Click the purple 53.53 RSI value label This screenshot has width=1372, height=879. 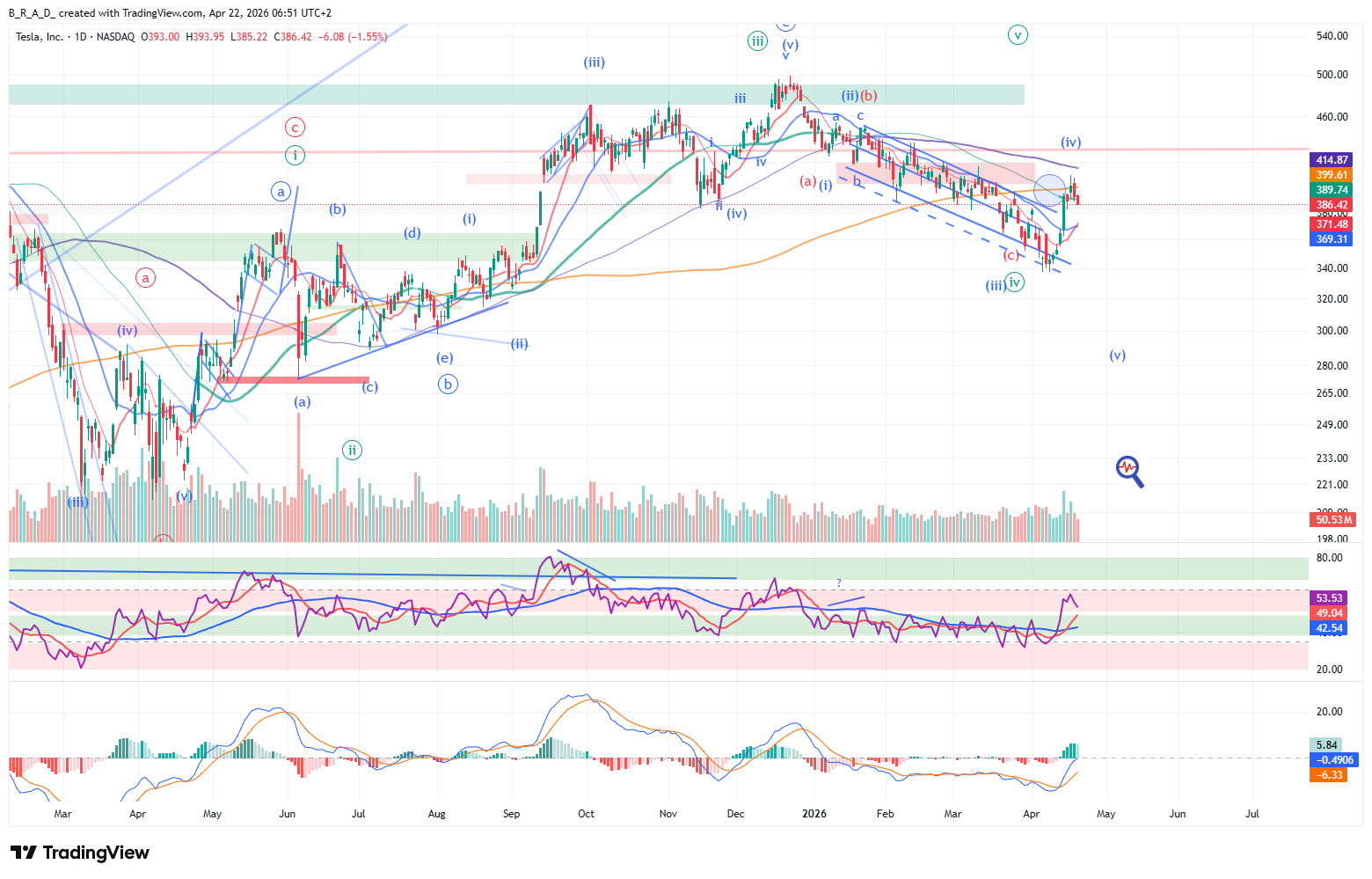click(x=1329, y=598)
